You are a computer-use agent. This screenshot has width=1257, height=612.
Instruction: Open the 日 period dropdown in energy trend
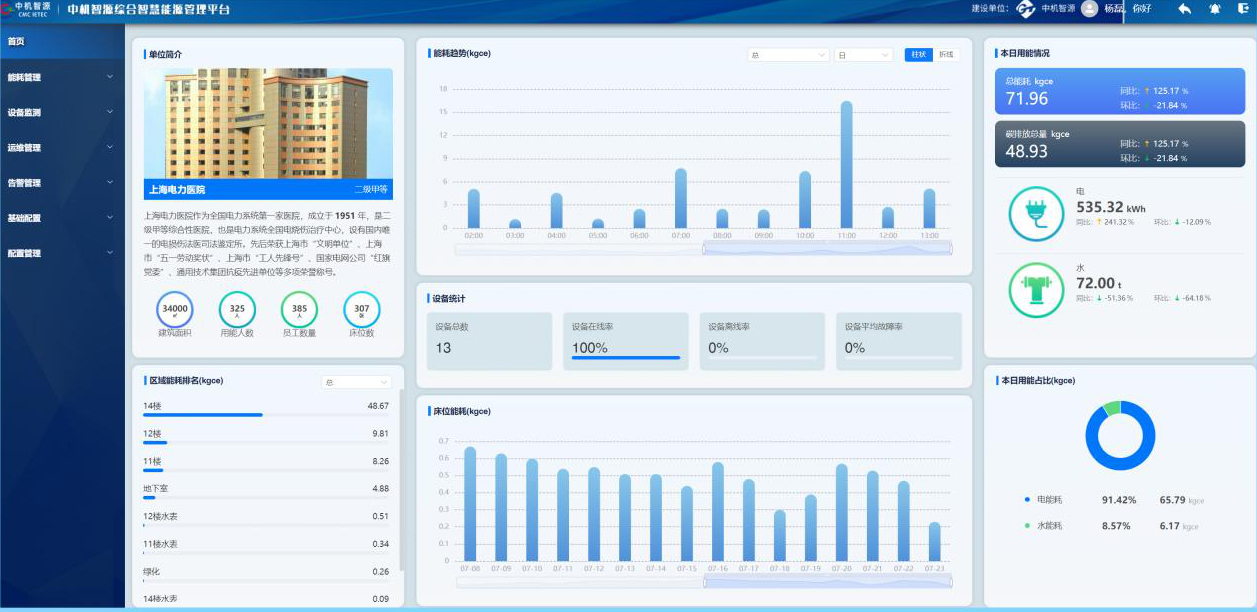click(863, 55)
